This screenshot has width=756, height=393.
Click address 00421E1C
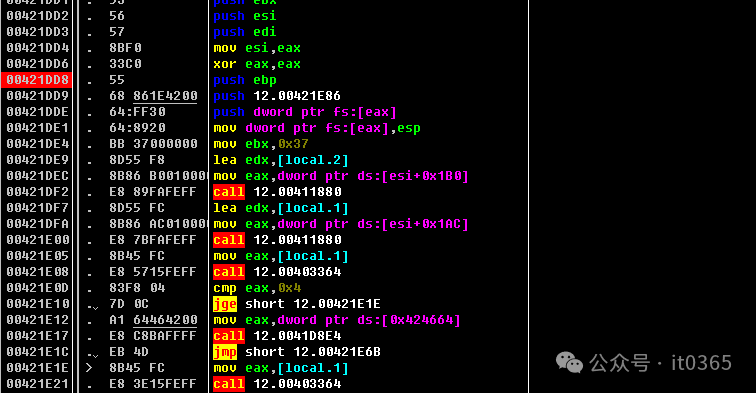(37, 352)
